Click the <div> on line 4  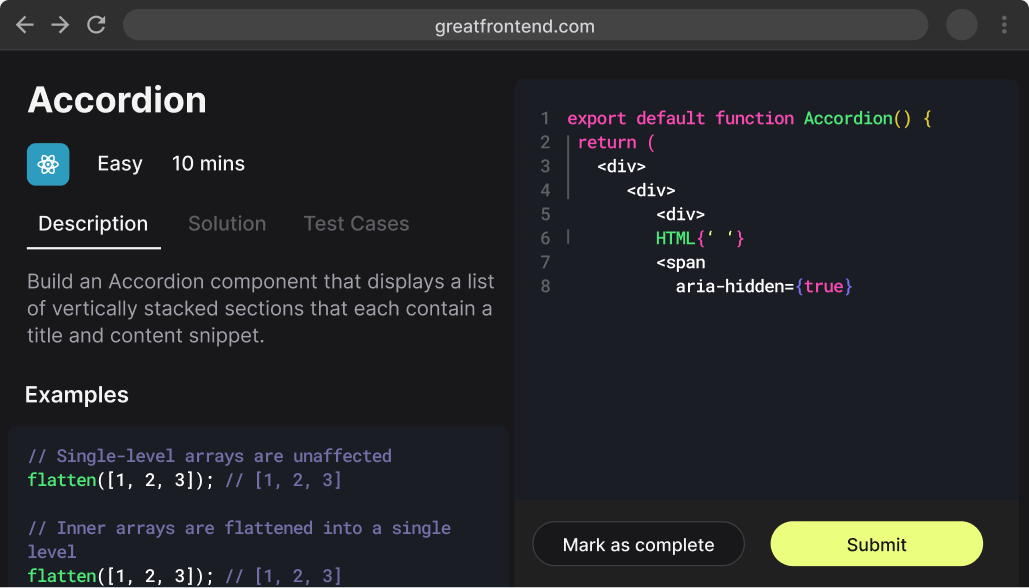(x=651, y=190)
